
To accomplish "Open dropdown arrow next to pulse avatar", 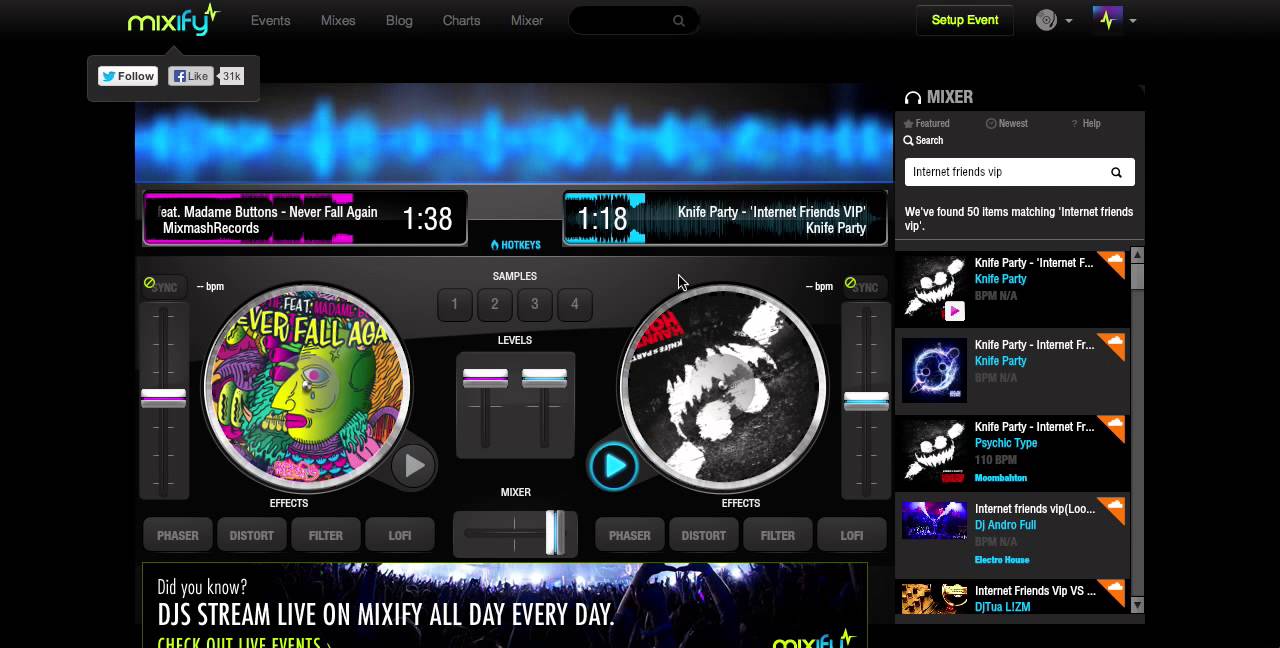I will click(1132, 21).
